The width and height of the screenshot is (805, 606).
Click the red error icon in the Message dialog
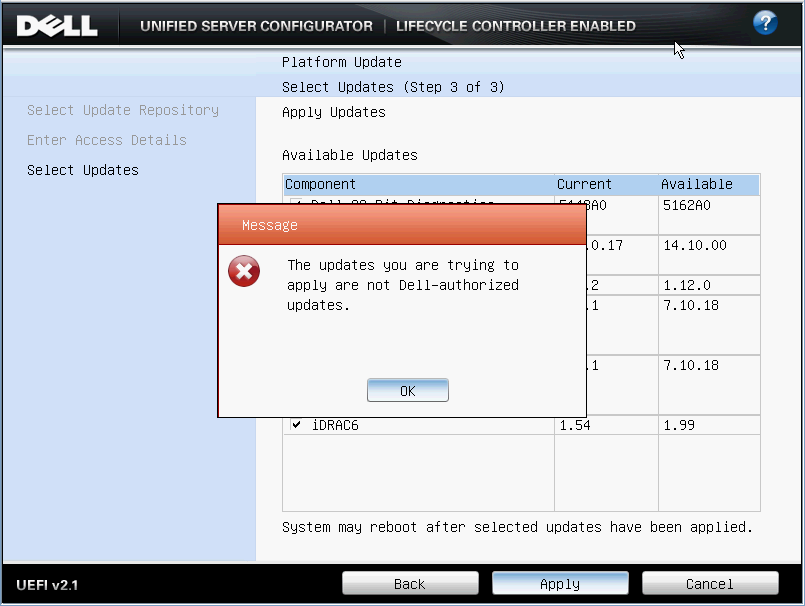pyautogui.click(x=244, y=271)
